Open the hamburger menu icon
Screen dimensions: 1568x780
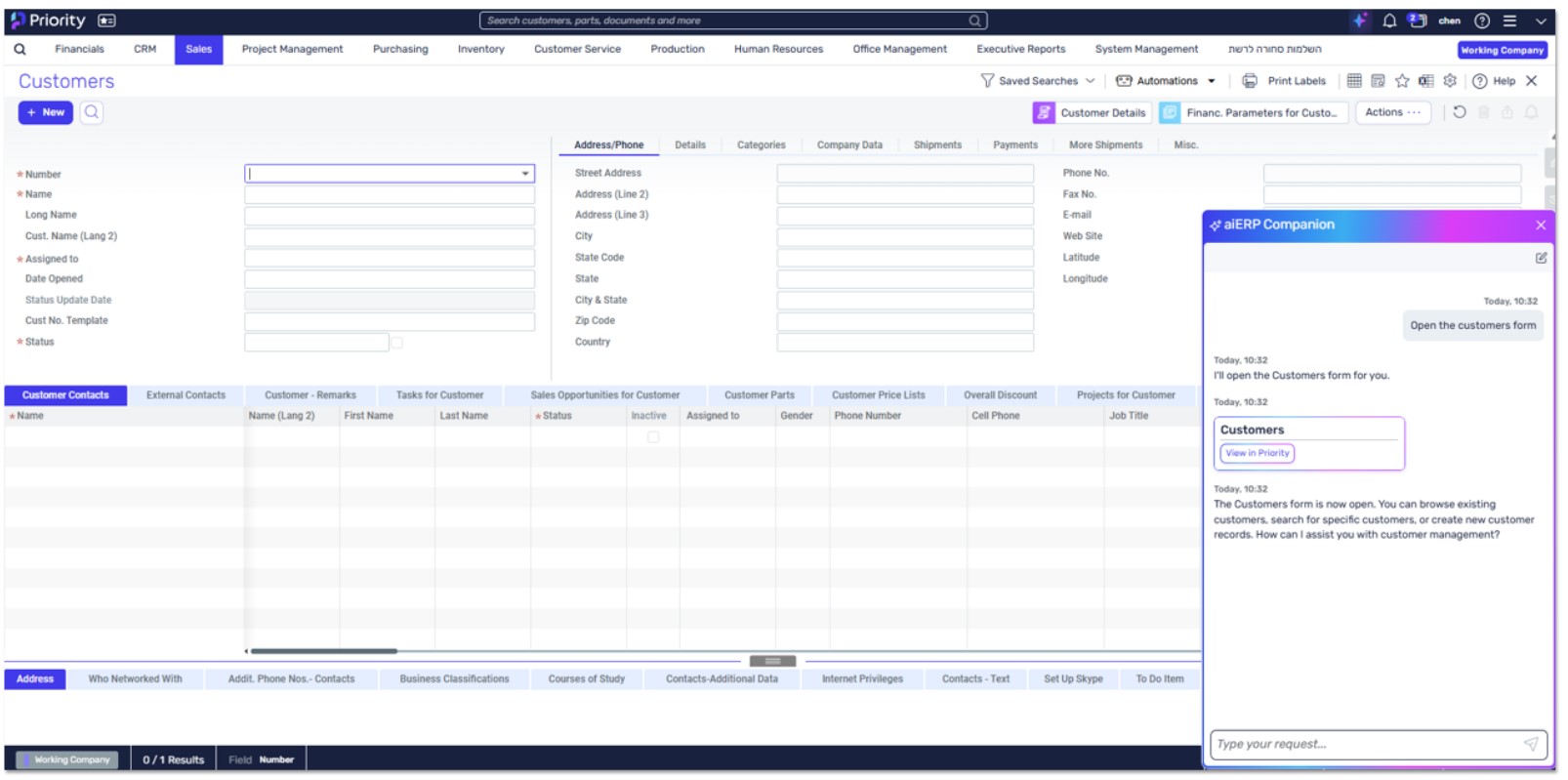pos(1509,21)
